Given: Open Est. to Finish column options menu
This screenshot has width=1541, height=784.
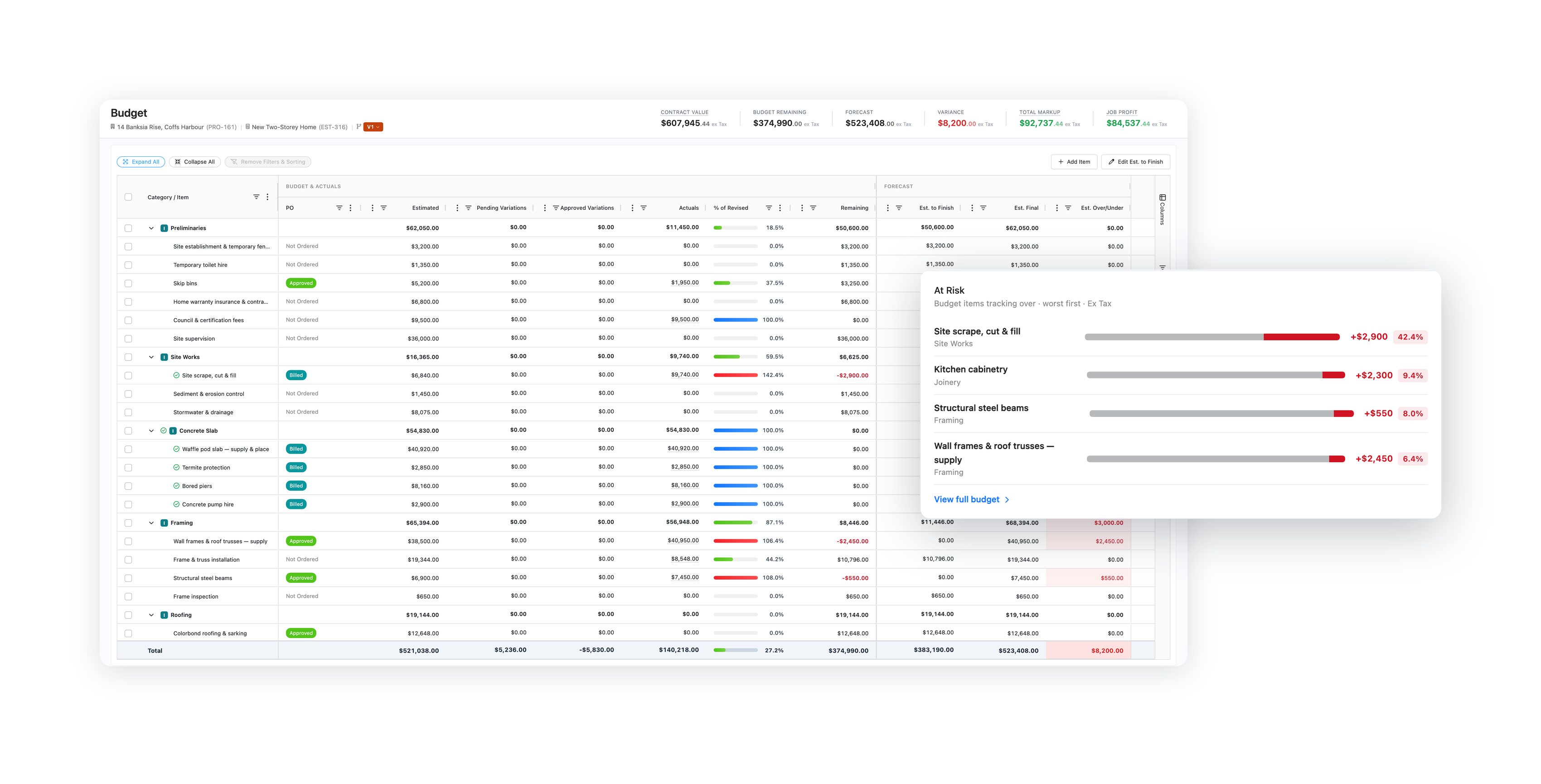Looking at the screenshot, I should (887, 208).
